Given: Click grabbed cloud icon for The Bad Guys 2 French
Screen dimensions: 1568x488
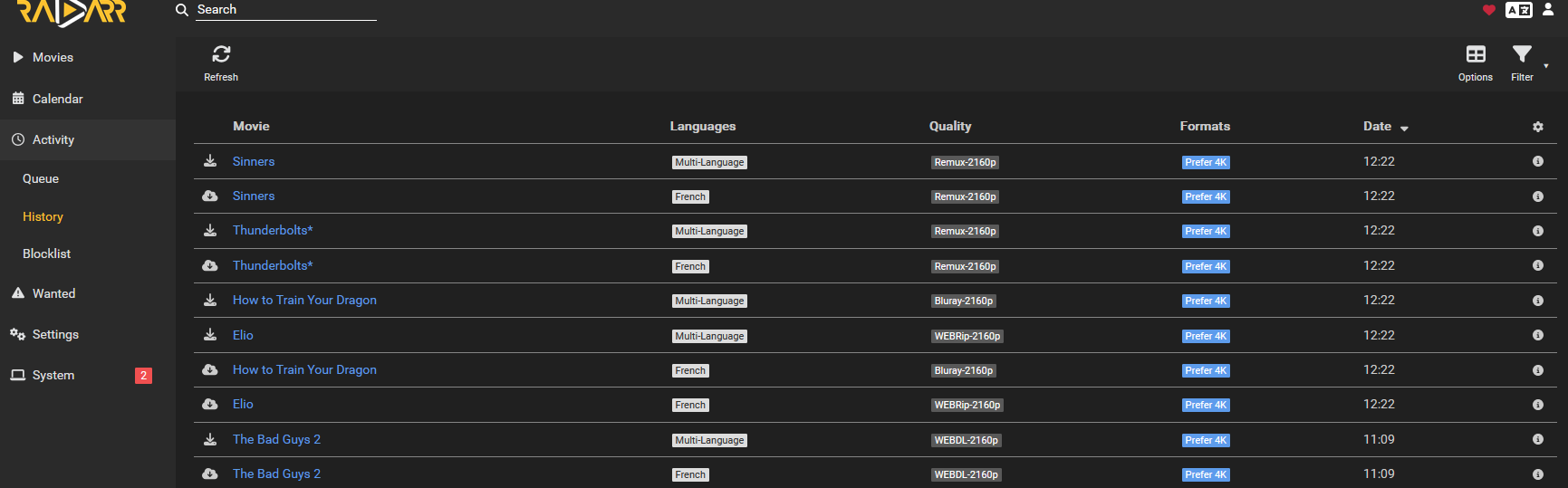Looking at the screenshot, I should pyautogui.click(x=210, y=474).
